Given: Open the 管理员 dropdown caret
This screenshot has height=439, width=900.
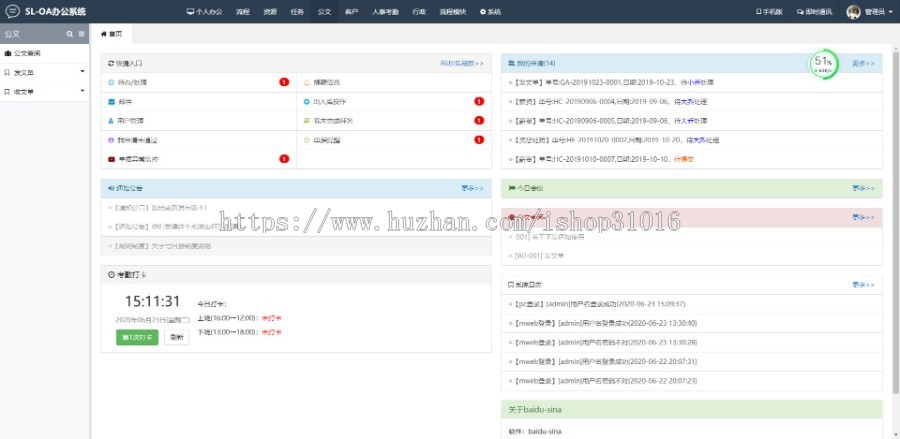Looking at the screenshot, I should [890, 11].
